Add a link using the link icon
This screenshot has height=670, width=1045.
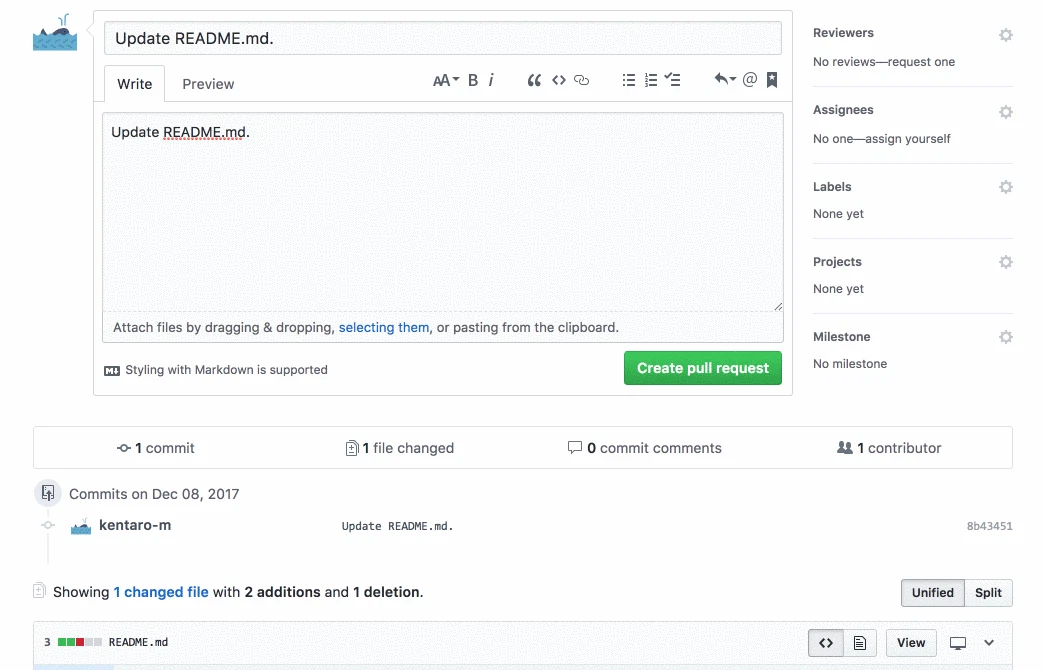tap(582, 81)
